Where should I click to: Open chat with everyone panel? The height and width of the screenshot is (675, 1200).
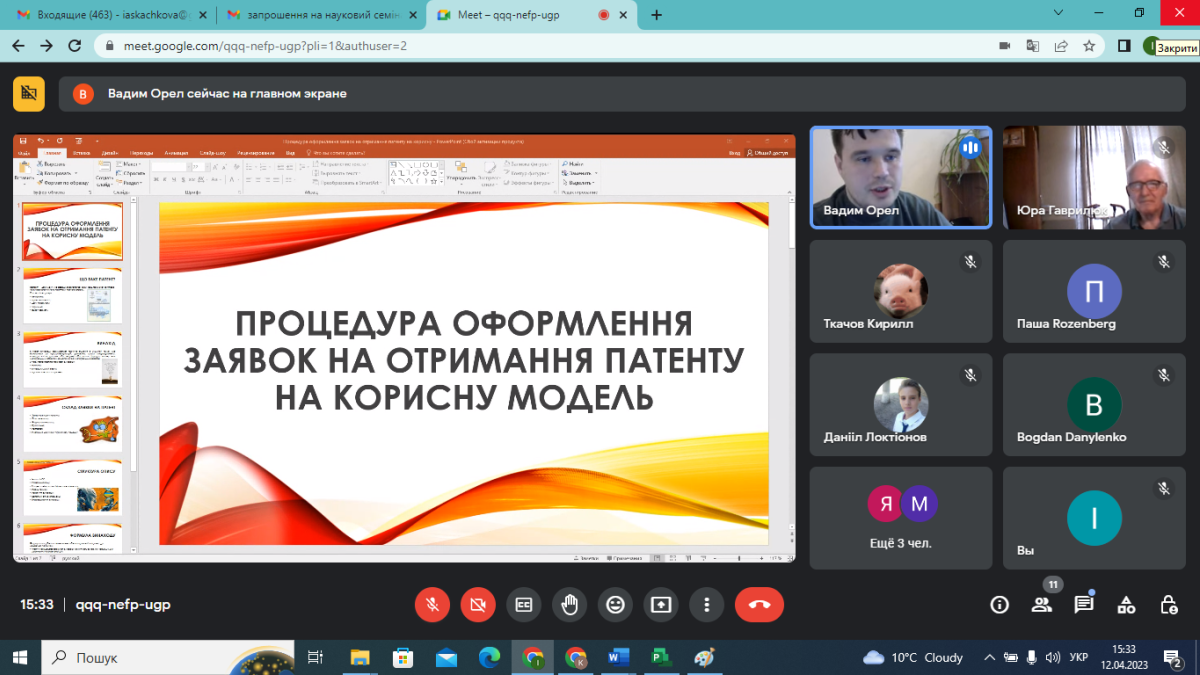[x=1084, y=604]
